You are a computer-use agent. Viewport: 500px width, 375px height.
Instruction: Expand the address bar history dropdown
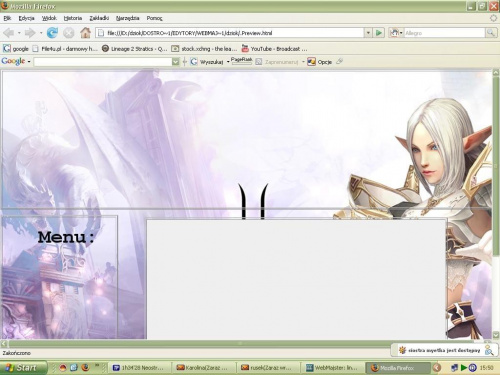tap(368, 33)
